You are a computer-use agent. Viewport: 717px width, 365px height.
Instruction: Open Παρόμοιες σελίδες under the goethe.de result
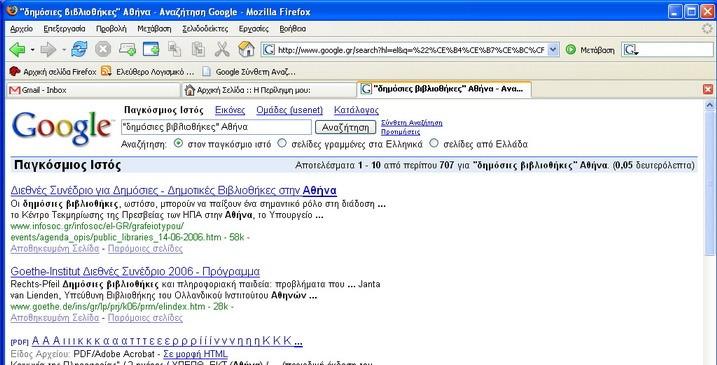145,317
